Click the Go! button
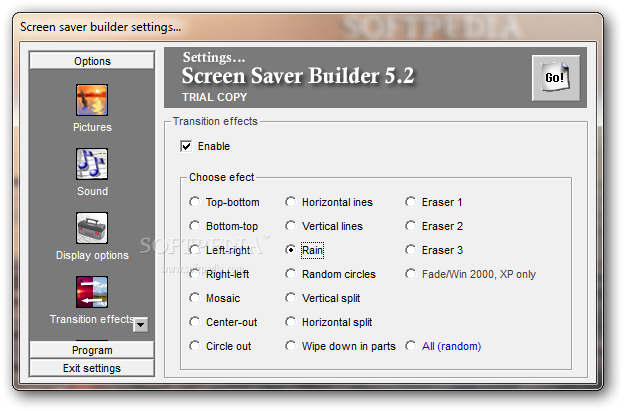The height and width of the screenshot is (411, 624). click(556, 78)
